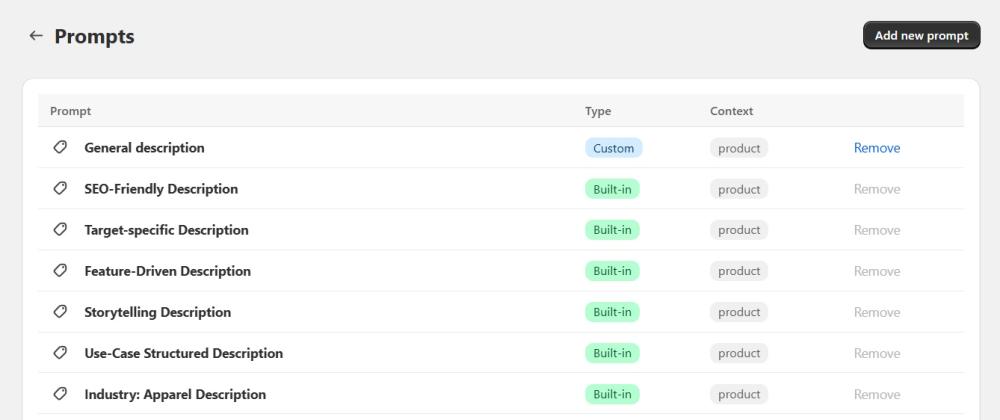Click the tag icon beside Storytelling Description
The image size is (1000, 420).
(60, 312)
